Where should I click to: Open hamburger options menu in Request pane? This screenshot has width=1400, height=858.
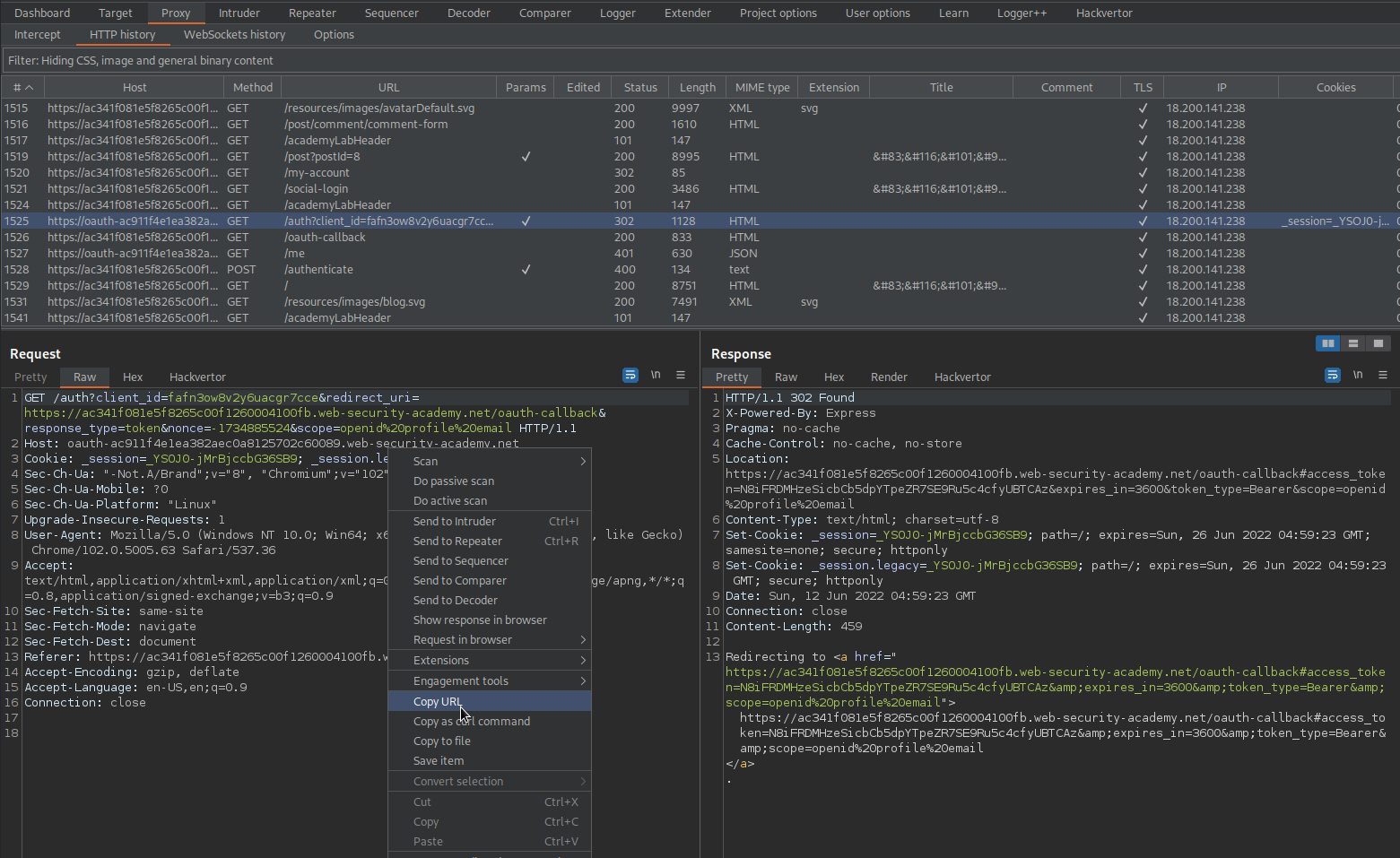pos(681,375)
